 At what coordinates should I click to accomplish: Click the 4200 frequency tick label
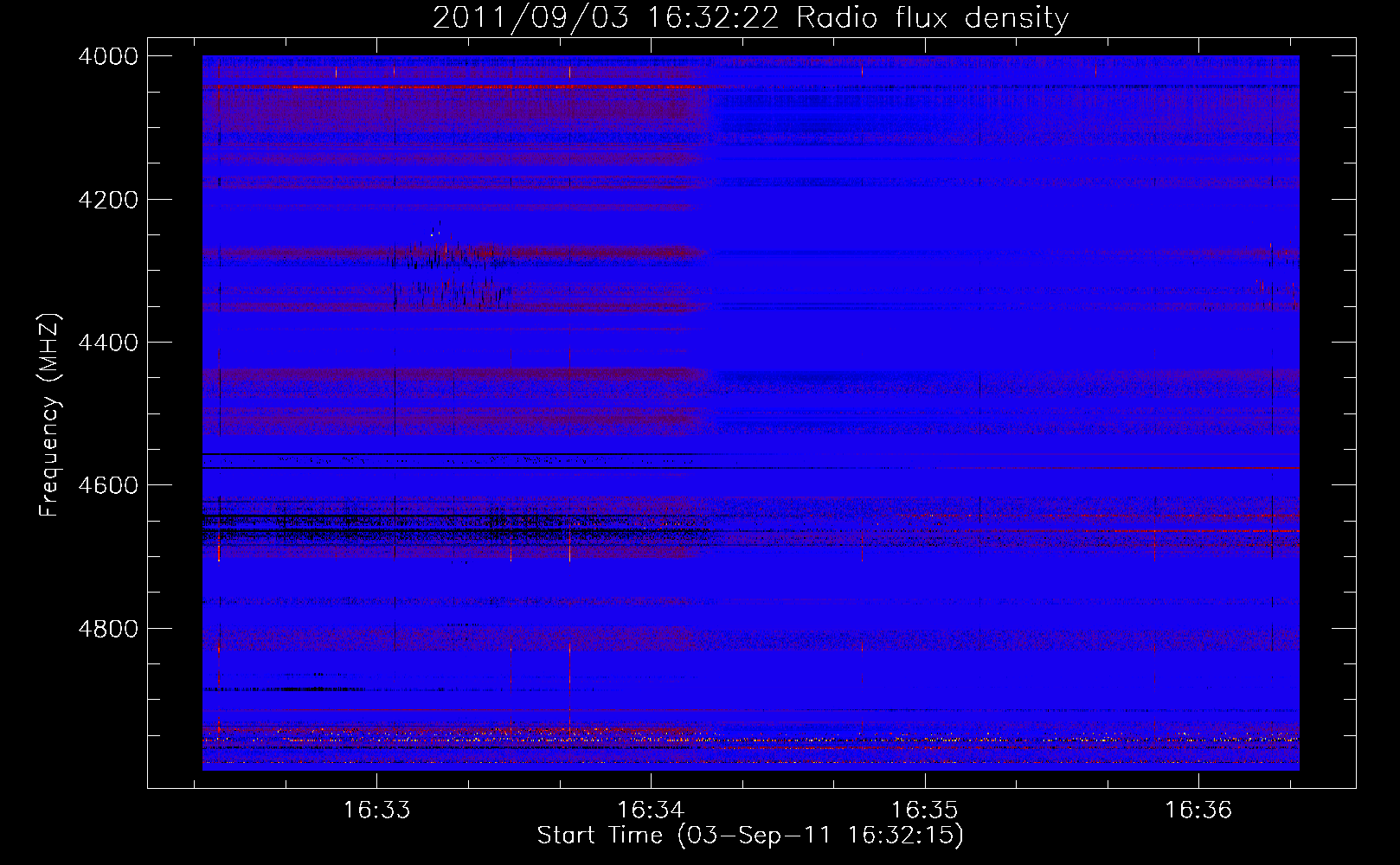tap(108, 200)
